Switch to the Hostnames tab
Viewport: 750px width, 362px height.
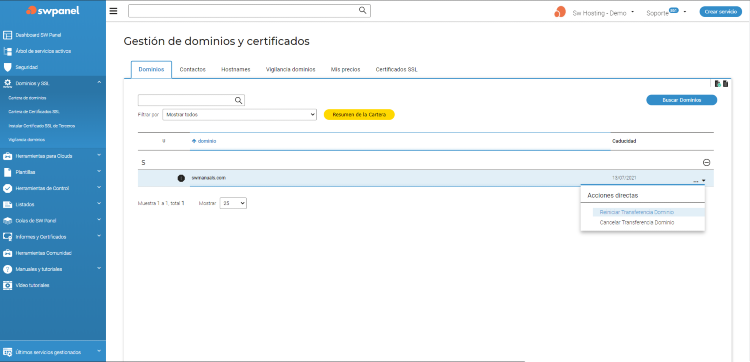coord(235,69)
